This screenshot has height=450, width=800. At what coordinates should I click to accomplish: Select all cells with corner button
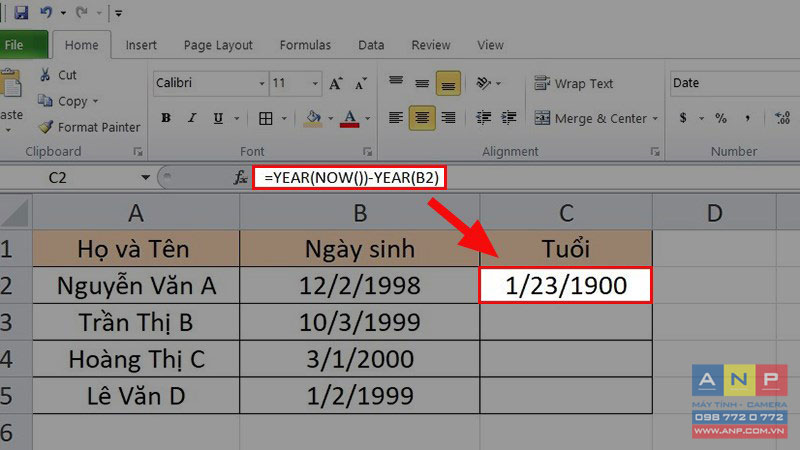point(16,213)
